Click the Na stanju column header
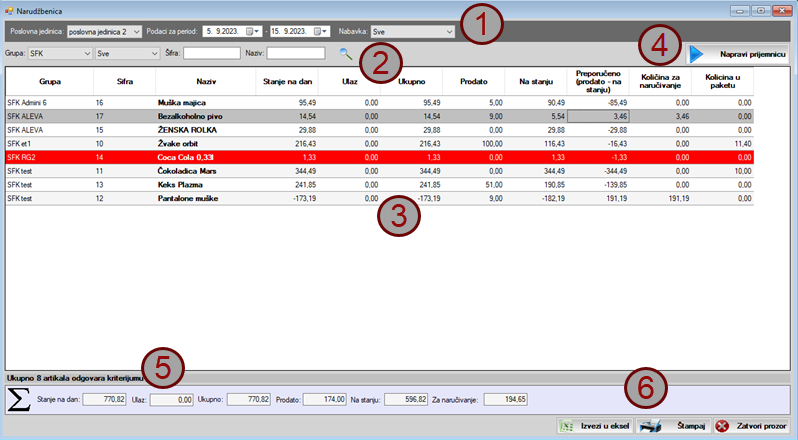Image resolution: width=798 pixels, height=440 pixels. [x=536, y=81]
